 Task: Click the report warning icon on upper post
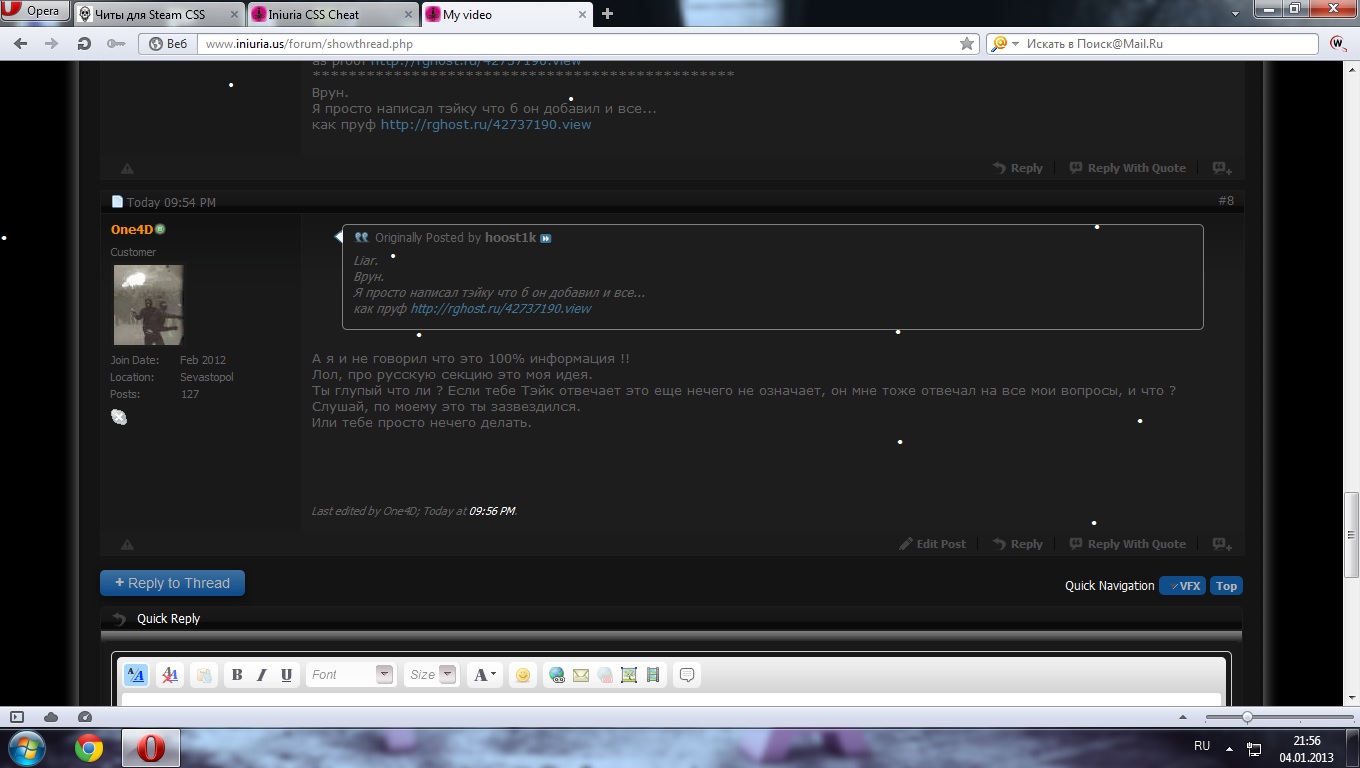[127, 169]
